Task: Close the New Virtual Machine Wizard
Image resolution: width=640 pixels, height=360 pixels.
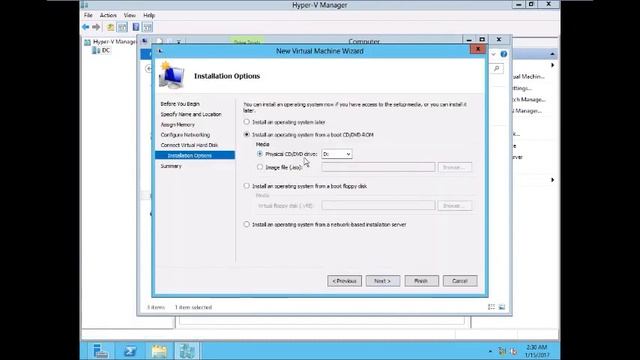Action: tap(478, 49)
